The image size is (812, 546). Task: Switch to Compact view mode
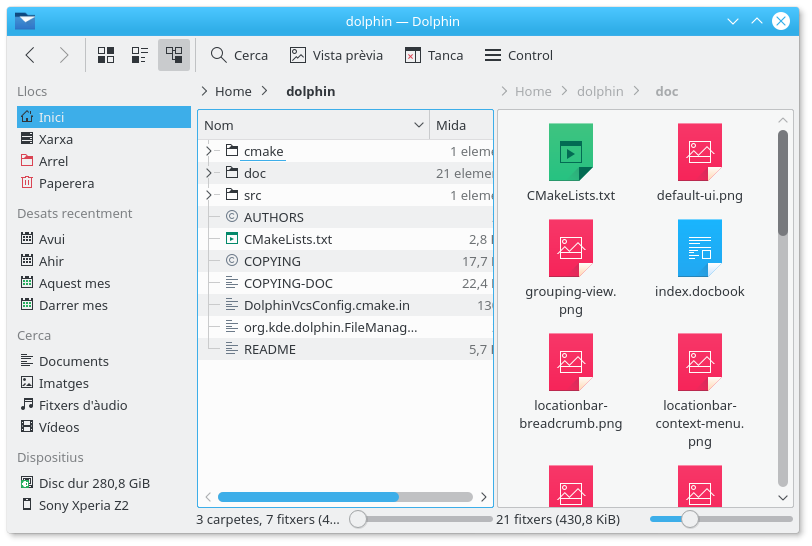140,55
